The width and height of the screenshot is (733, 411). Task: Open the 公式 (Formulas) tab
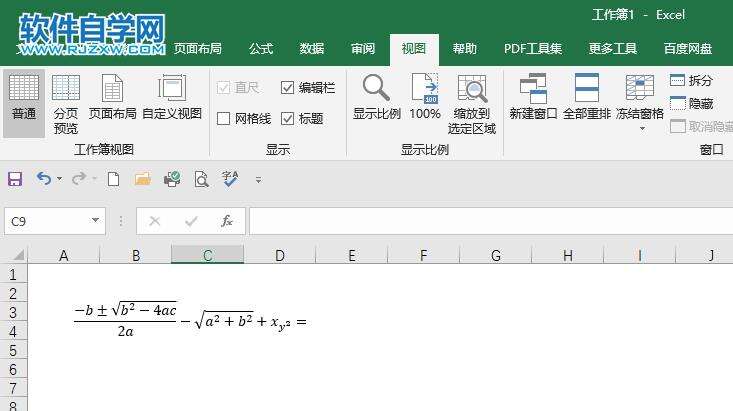[x=261, y=49]
